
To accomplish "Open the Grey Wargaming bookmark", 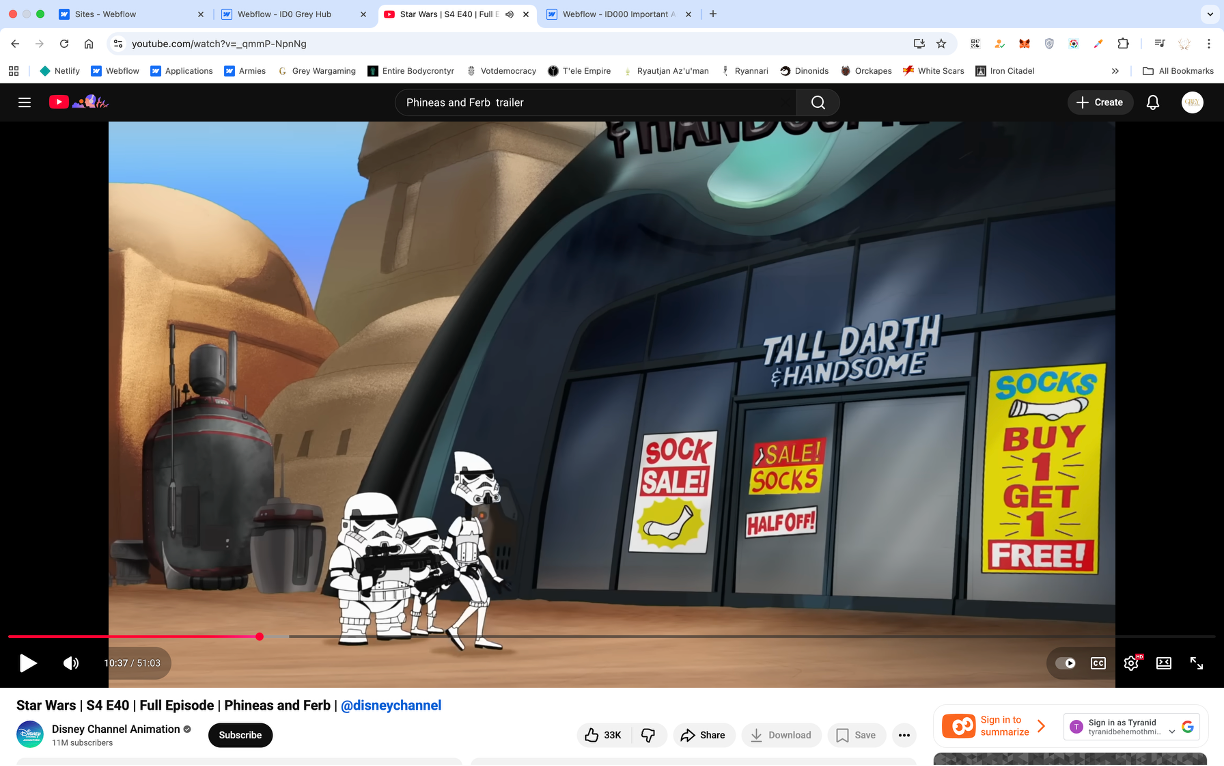I will (x=316, y=71).
